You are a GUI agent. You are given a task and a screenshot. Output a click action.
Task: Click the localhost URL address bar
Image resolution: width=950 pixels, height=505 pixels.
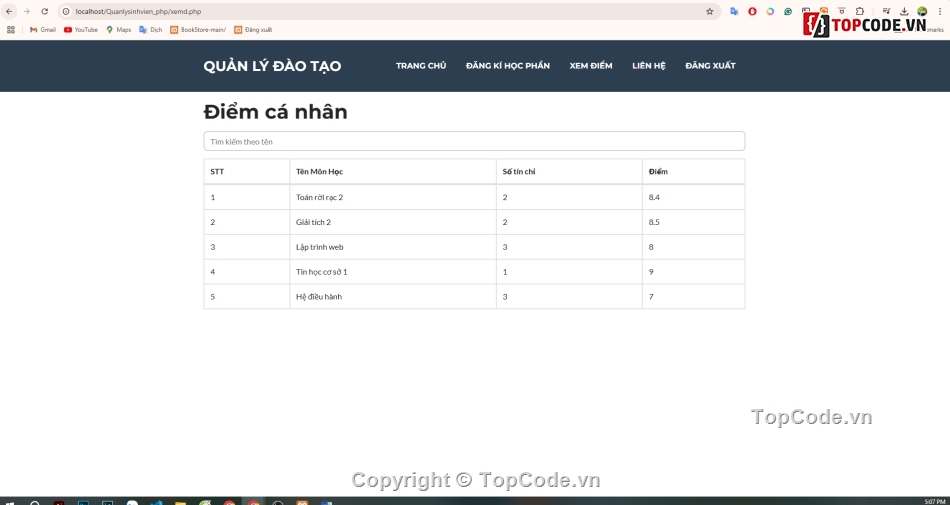(388, 12)
